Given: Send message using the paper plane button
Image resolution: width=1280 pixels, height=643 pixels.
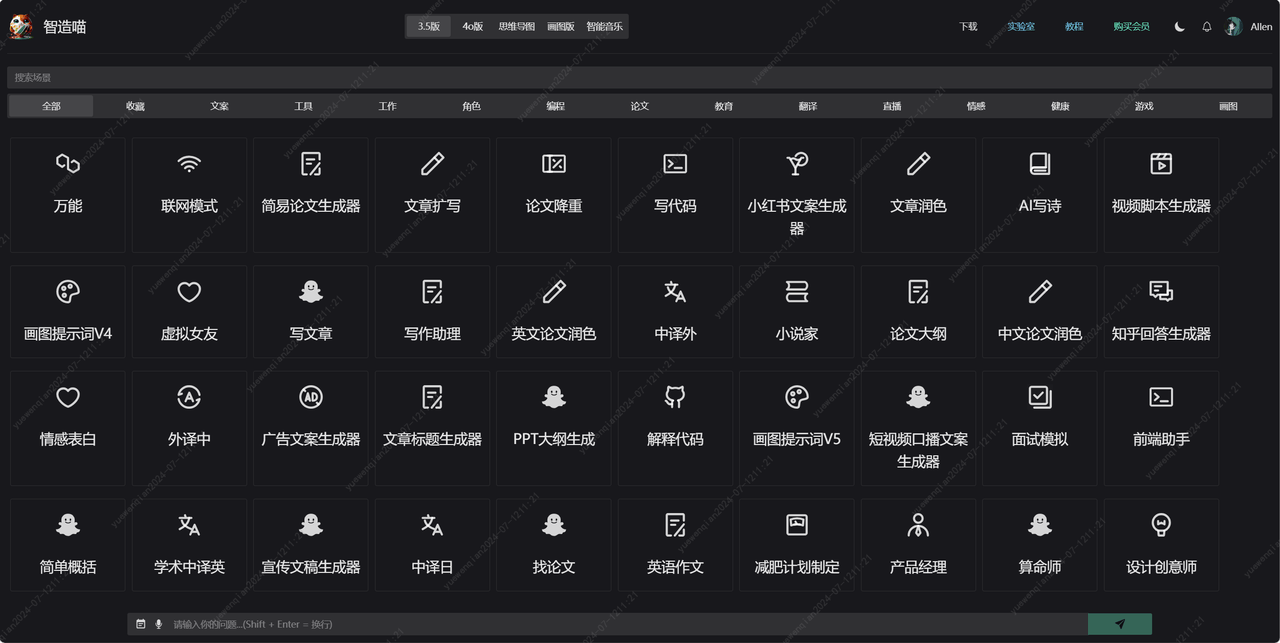Looking at the screenshot, I should pos(1119,624).
